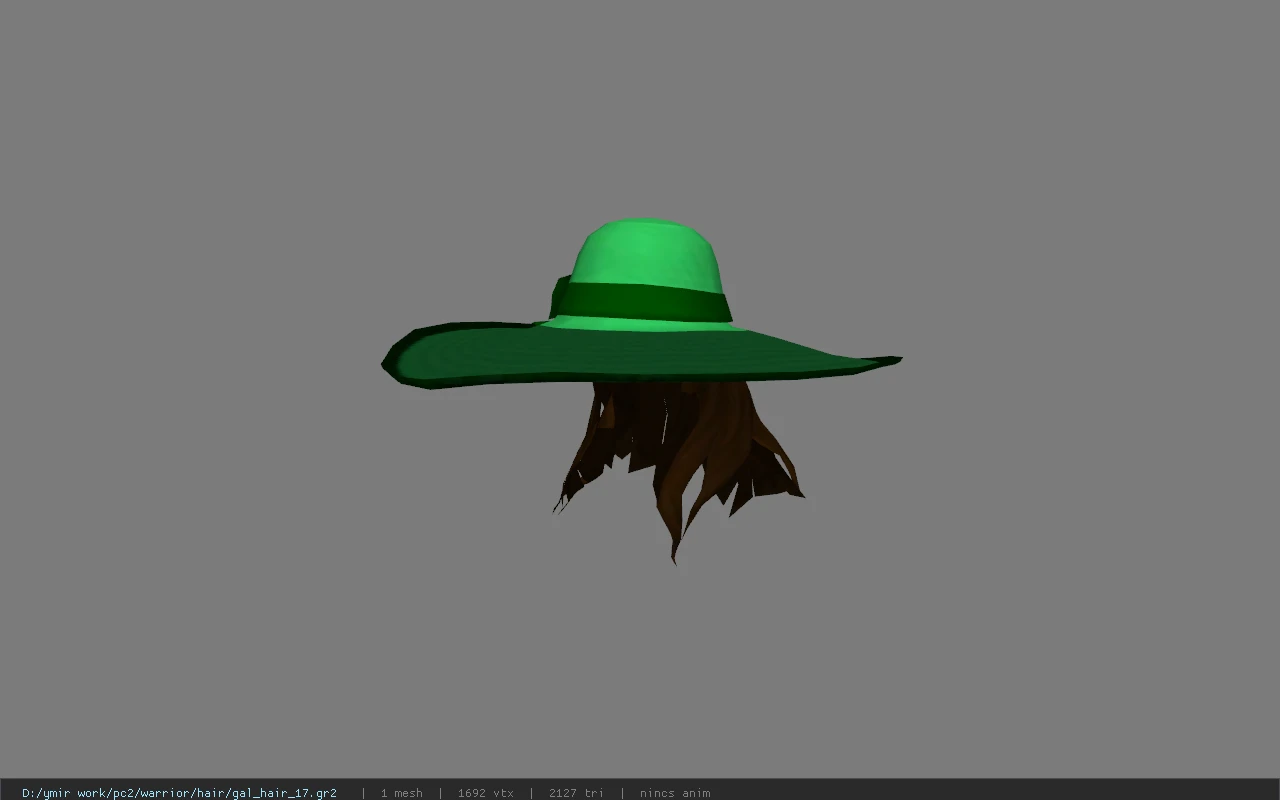Click the '1 mesh' status entry
Image resolution: width=1280 pixels, height=800 pixels.
click(x=401, y=793)
